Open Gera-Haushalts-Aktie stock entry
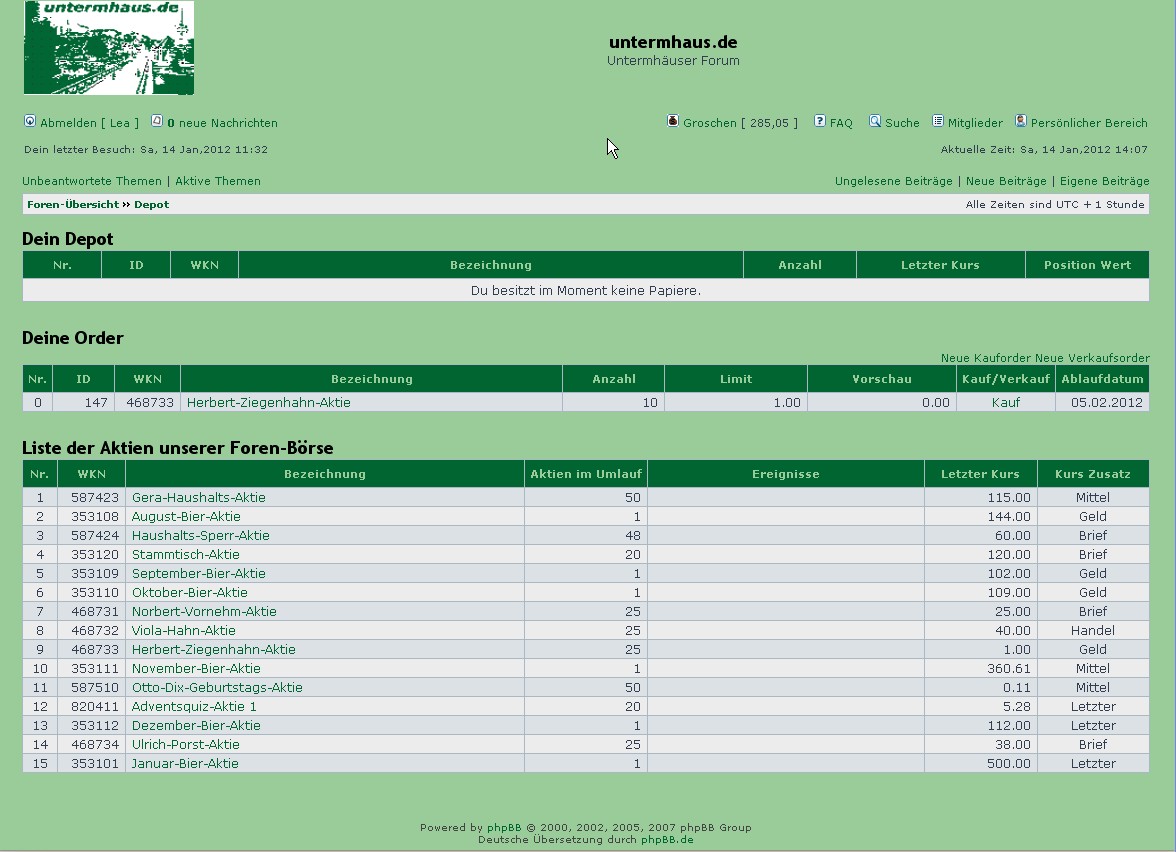The image size is (1176, 852). (199, 498)
